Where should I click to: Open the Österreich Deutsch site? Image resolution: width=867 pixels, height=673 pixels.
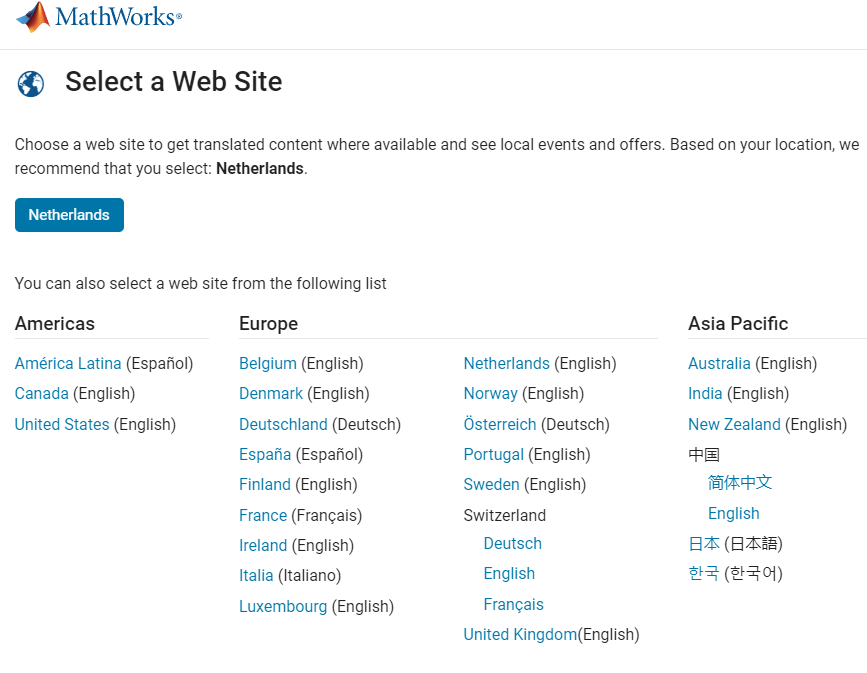tap(499, 424)
